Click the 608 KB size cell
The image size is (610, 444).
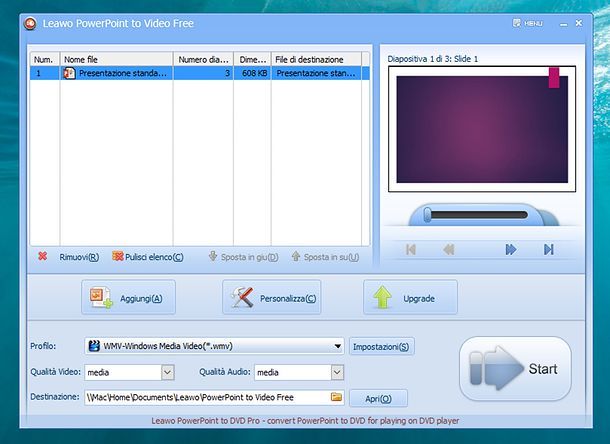click(x=254, y=73)
